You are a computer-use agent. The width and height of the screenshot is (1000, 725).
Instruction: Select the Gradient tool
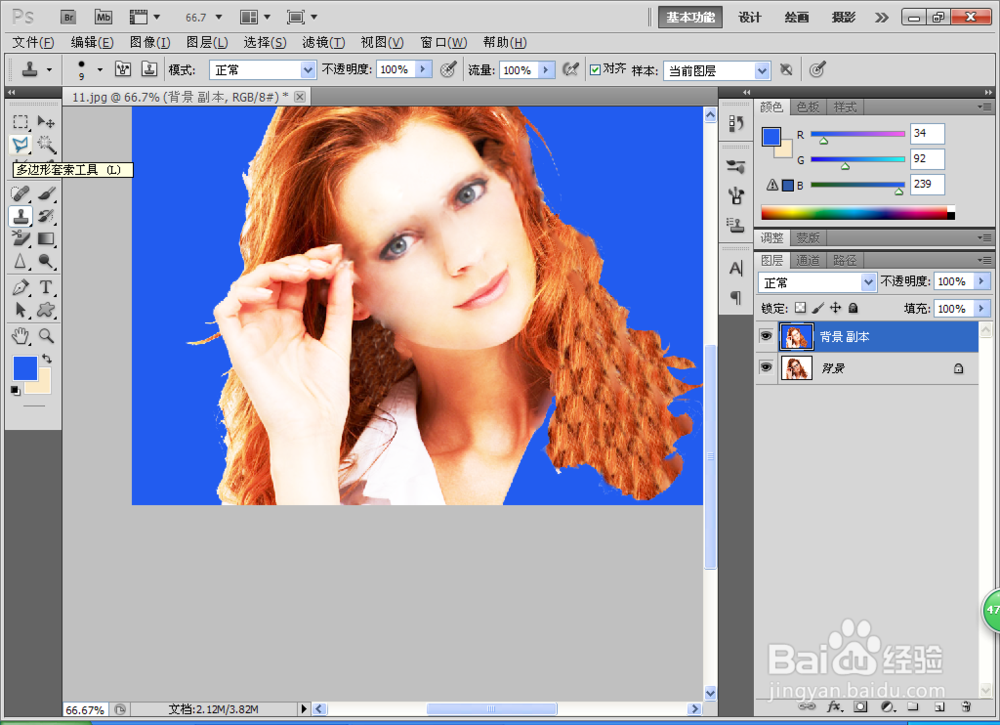[x=45, y=238]
